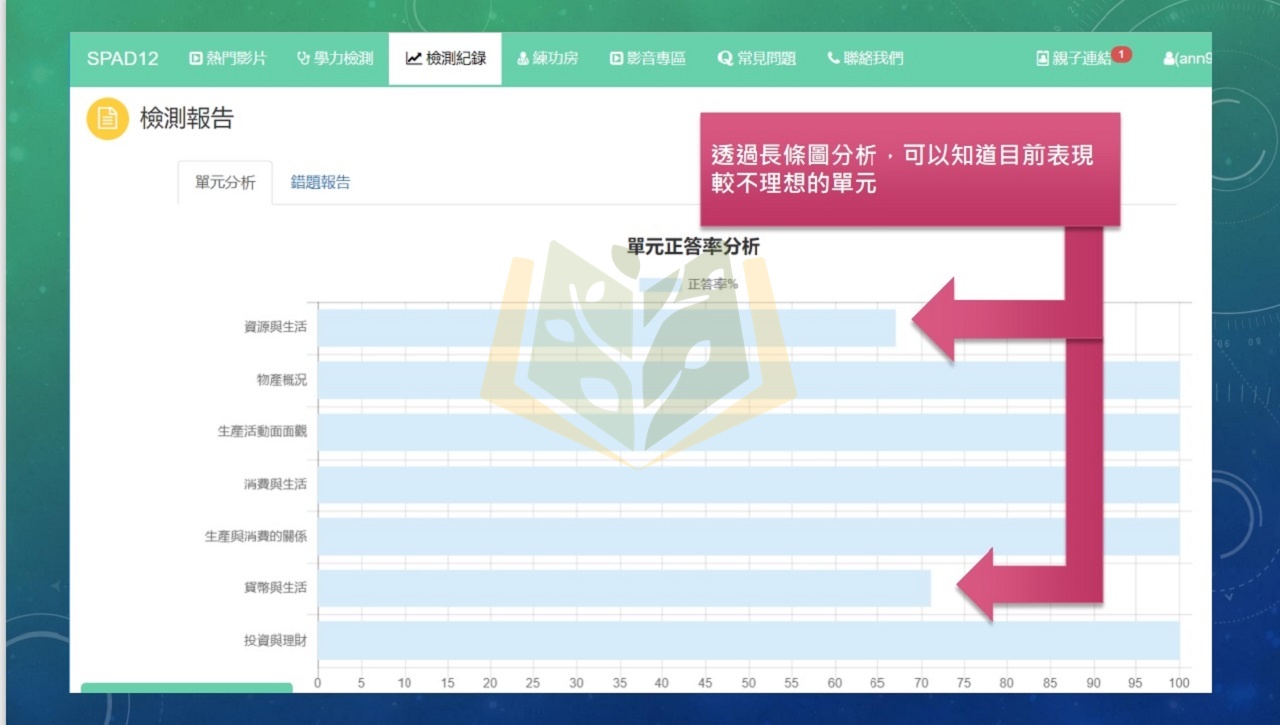Click the portrait icon beside 親子連結
This screenshot has height=725, width=1280.
click(1042, 59)
